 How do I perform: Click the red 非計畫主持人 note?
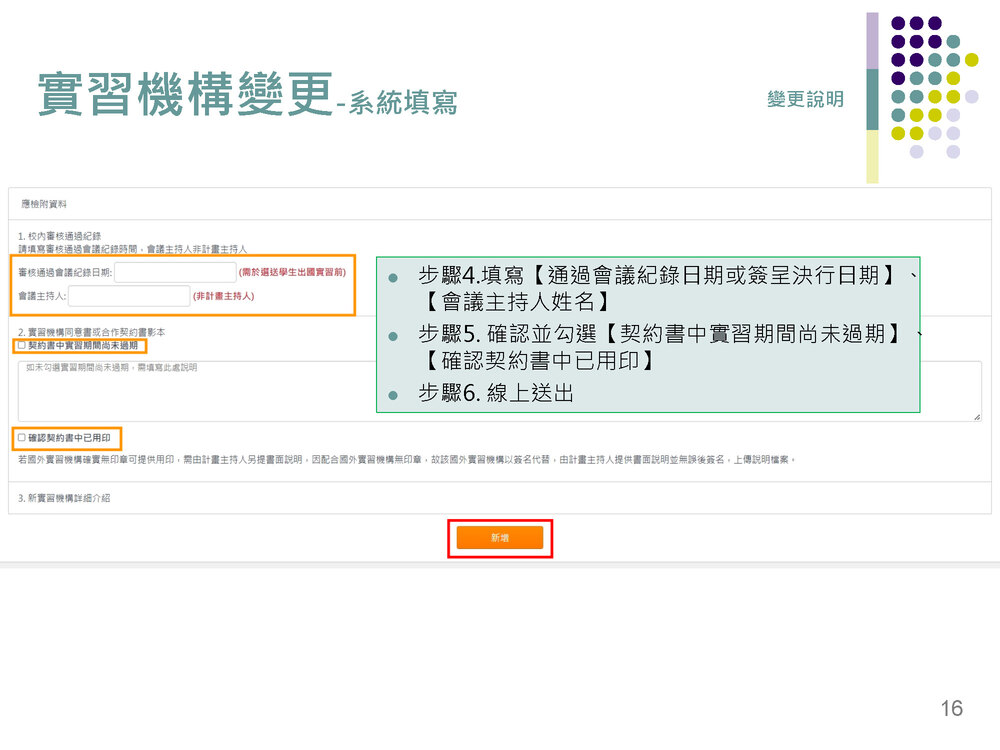[x=224, y=296]
